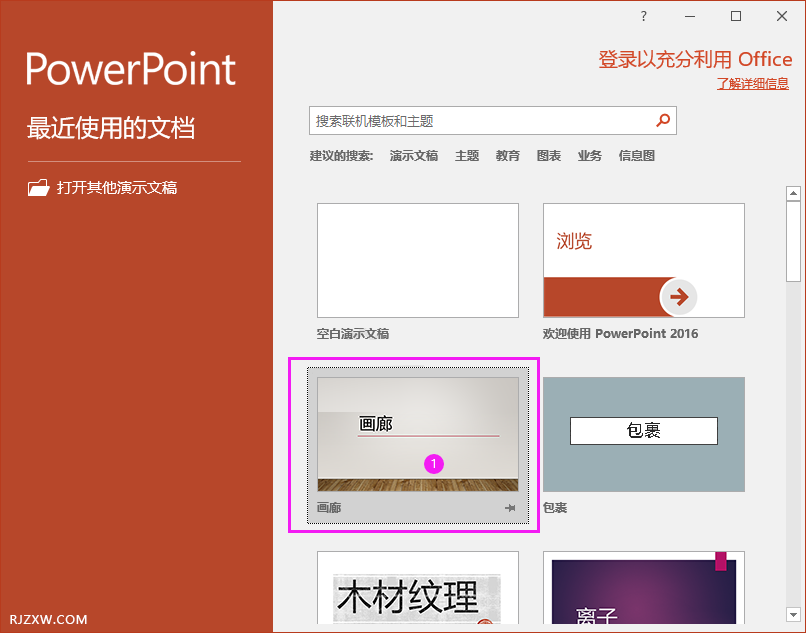Screen dimensions: 806x633
Task: Open the 包裹 template
Action: pos(643,434)
